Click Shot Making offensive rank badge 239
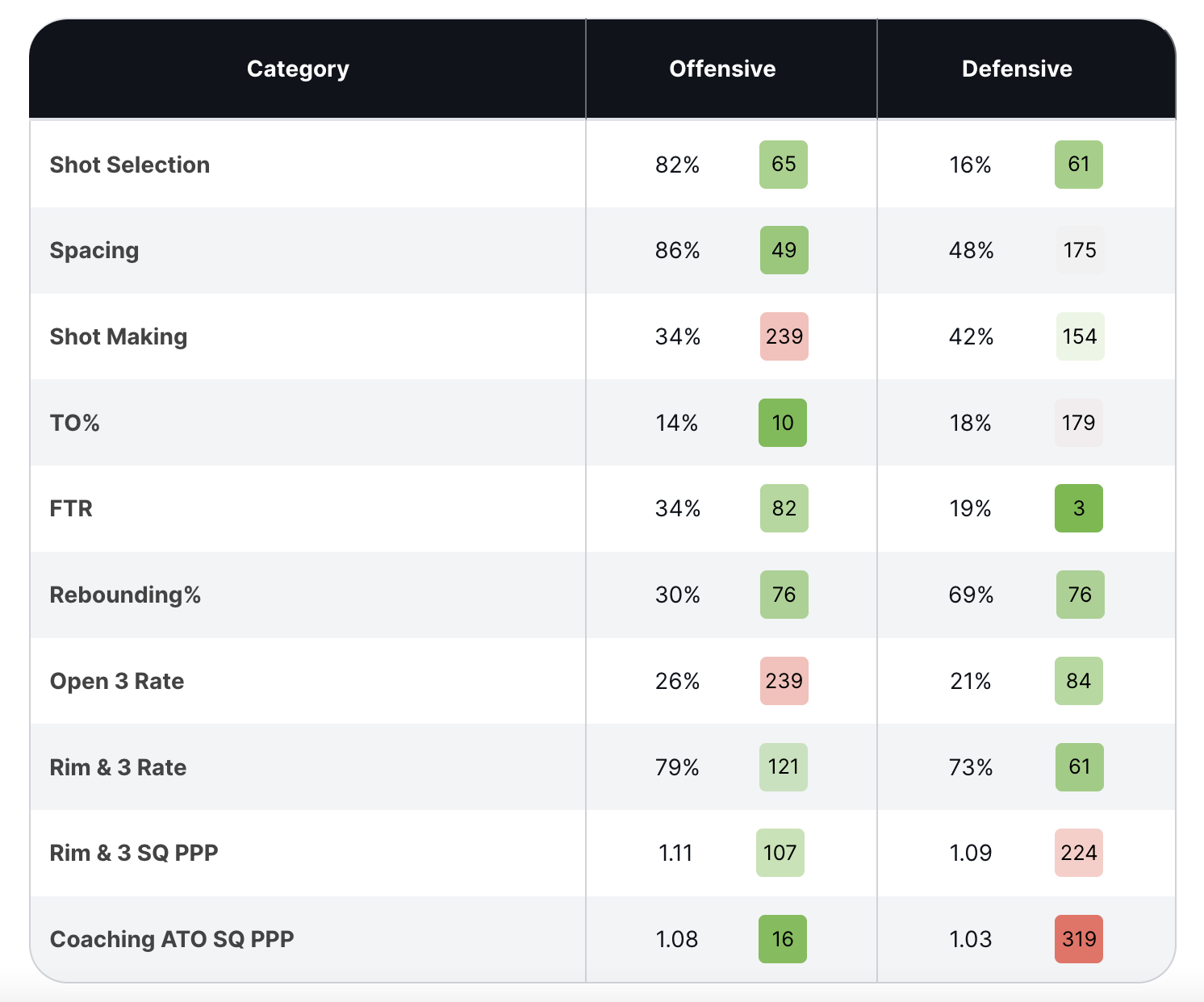This screenshot has height=1002, width=1204. (x=784, y=336)
